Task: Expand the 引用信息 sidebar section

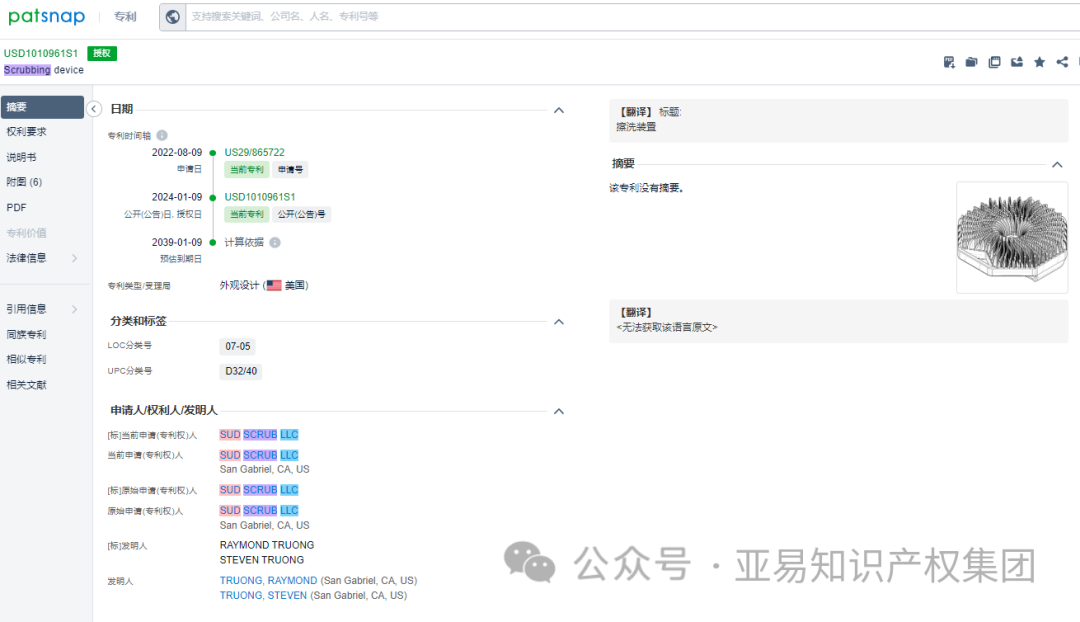Action: [x=40, y=308]
